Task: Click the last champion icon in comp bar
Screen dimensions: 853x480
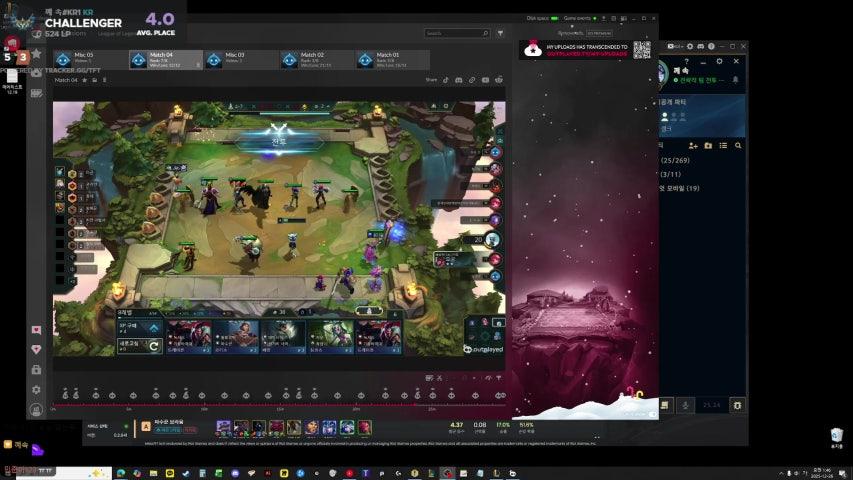Action: pos(364,428)
